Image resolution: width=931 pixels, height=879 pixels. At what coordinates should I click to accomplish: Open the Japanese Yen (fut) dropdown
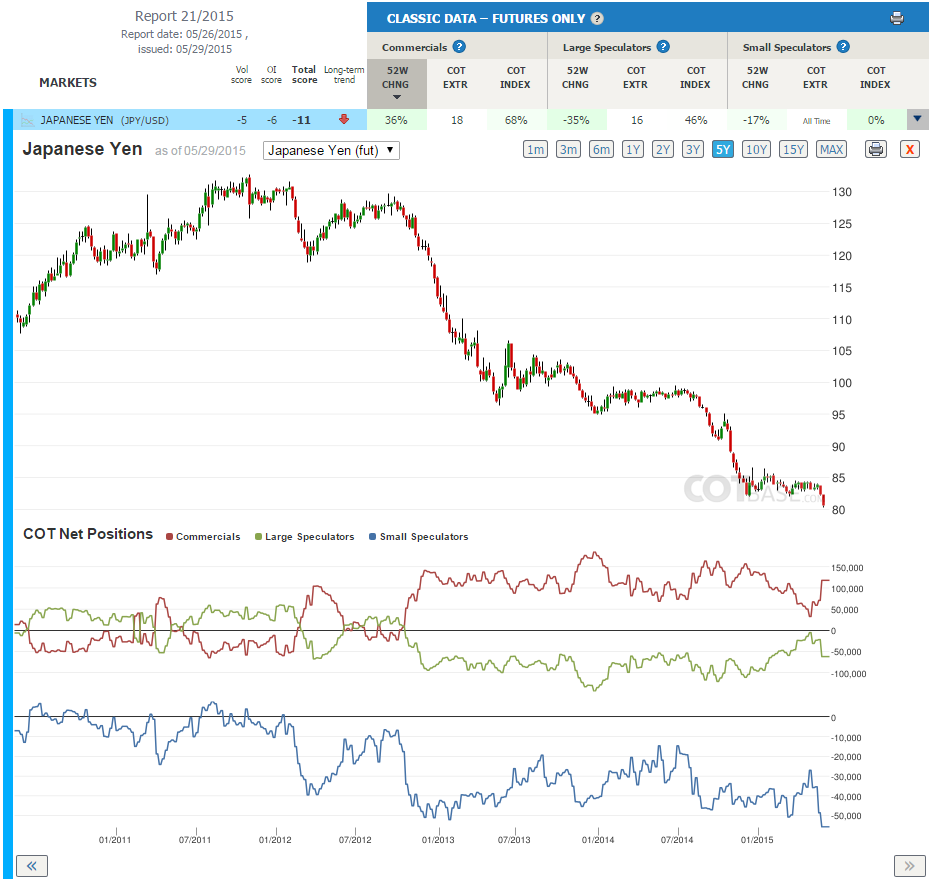pyautogui.click(x=331, y=150)
